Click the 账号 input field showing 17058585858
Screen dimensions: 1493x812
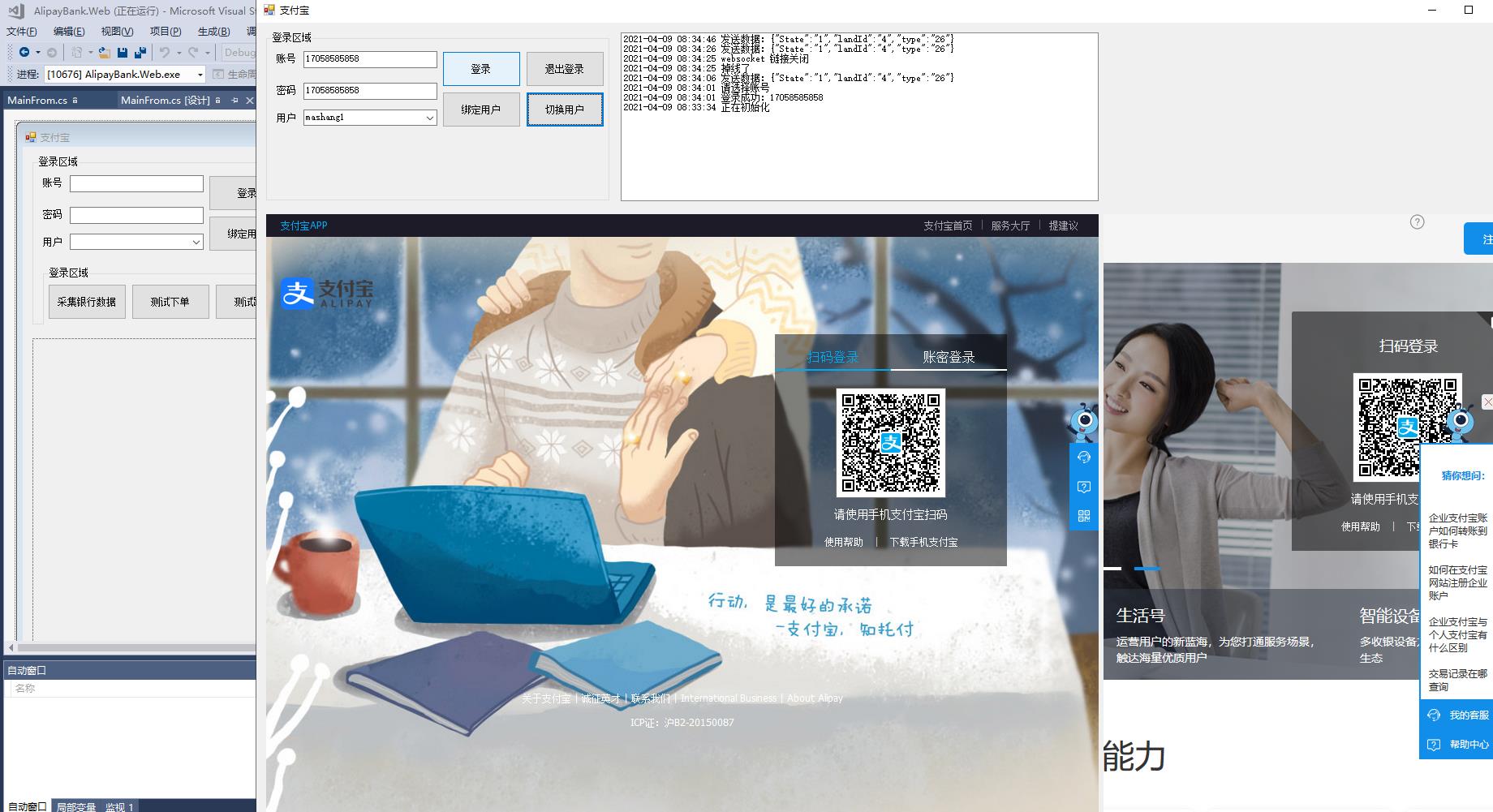tap(370, 59)
